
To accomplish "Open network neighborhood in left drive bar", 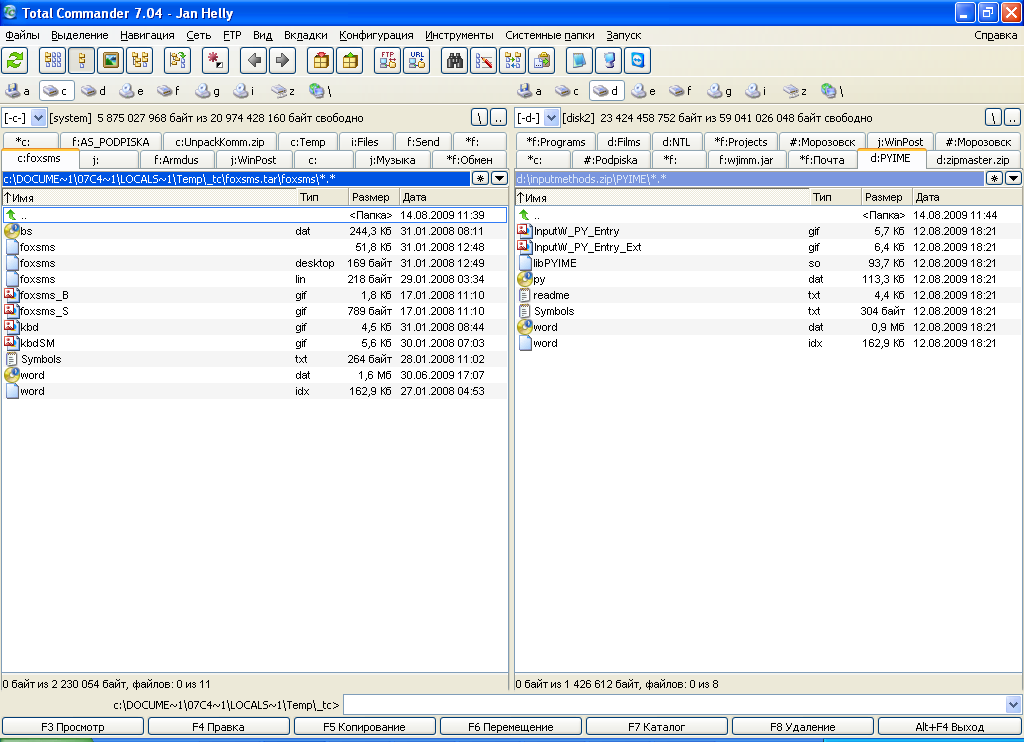I will click(x=321, y=91).
